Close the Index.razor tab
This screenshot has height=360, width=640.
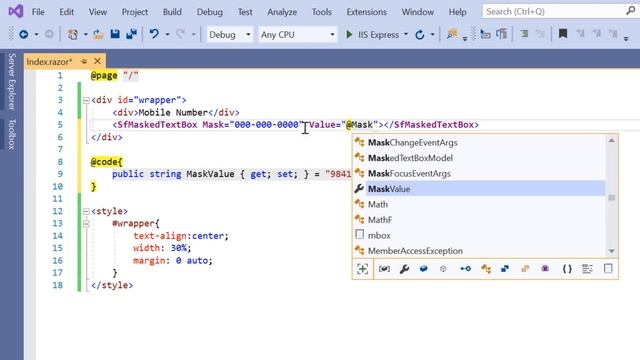(97, 61)
